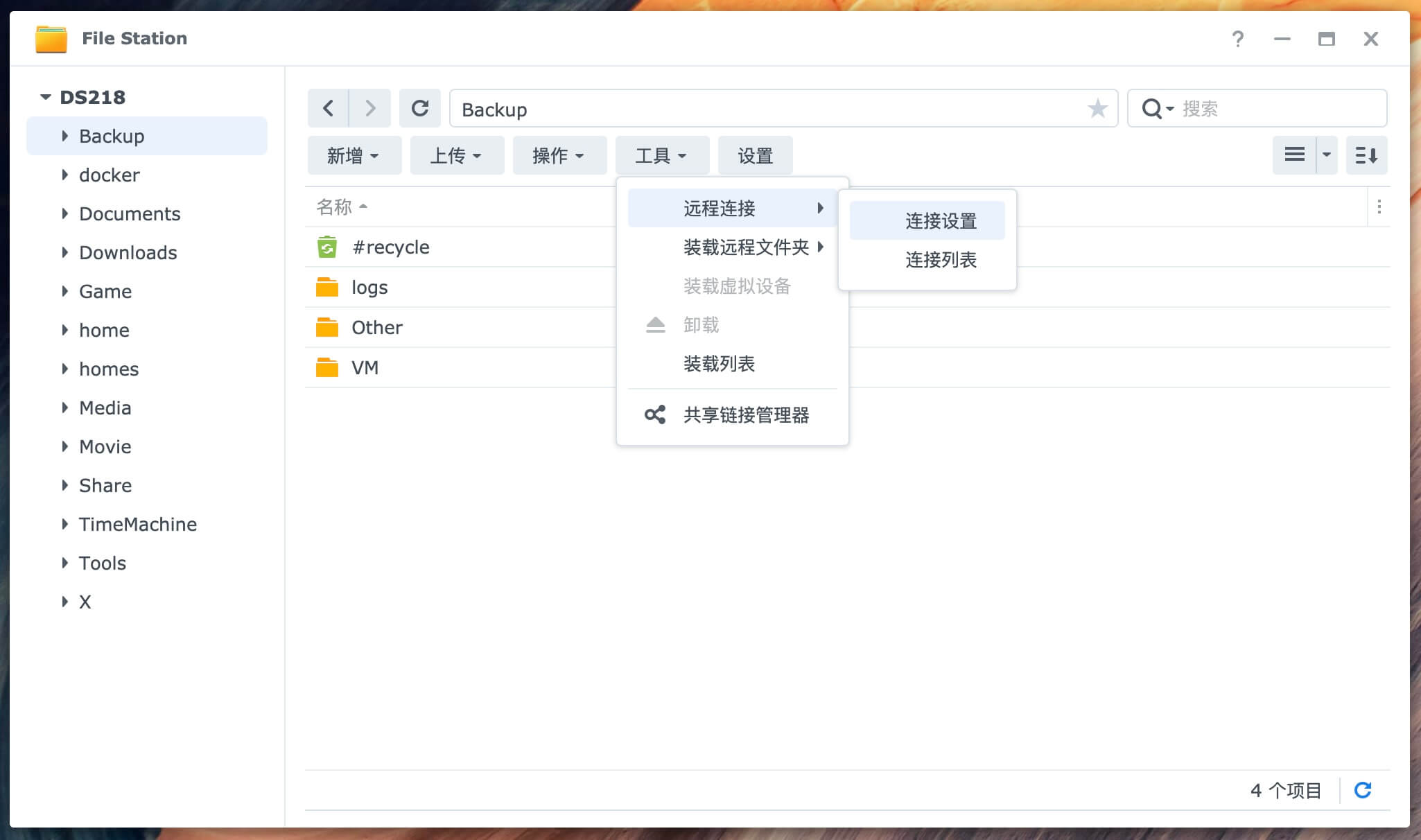Screen dimensions: 1421x840
Task: Add Backup to favorites star
Action: click(x=1097, y=109)
